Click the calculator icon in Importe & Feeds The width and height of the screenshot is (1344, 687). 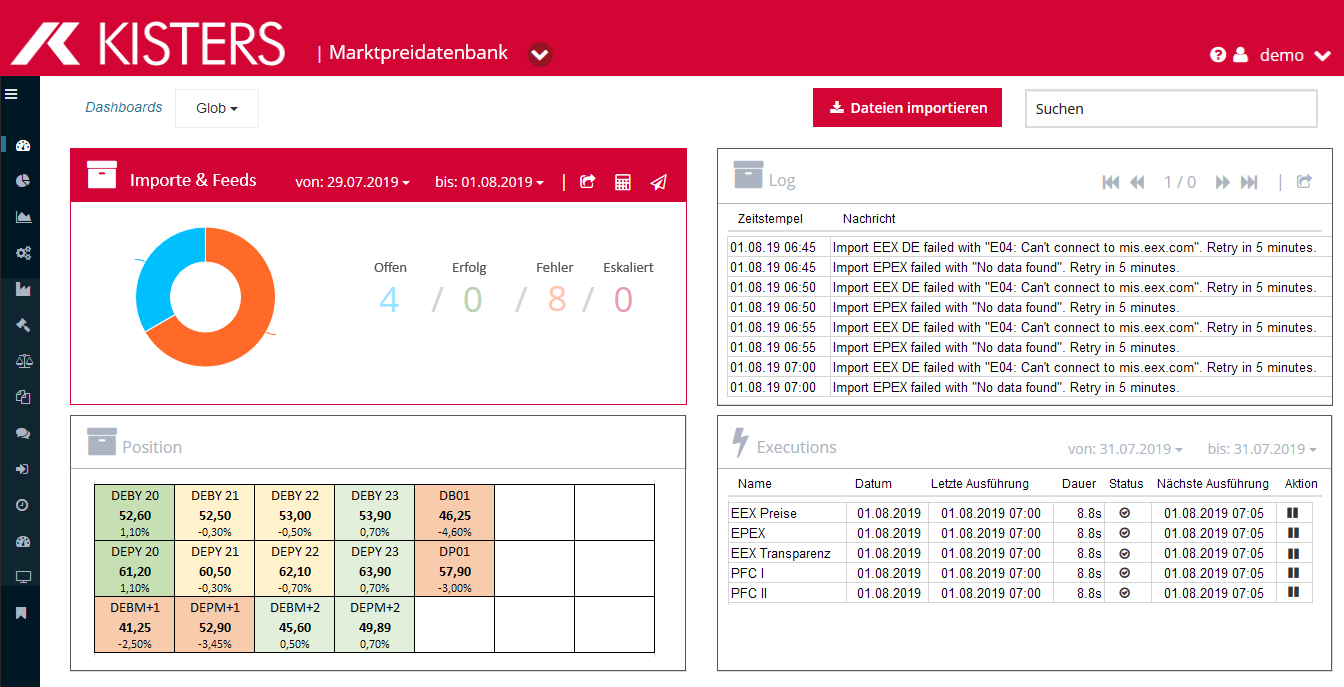pos(623,182)
